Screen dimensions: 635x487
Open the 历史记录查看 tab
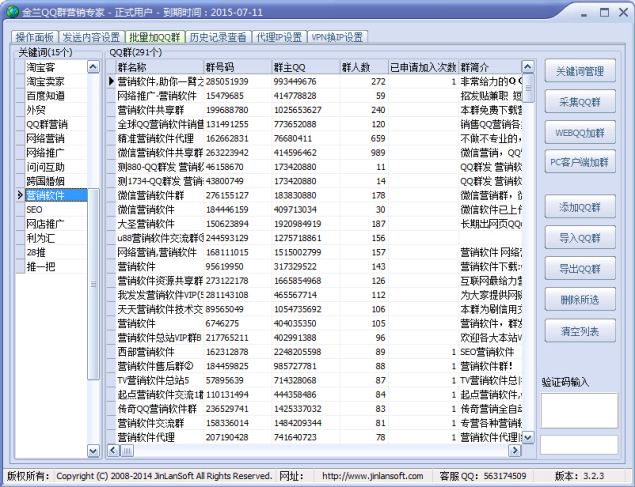[218, 37]
